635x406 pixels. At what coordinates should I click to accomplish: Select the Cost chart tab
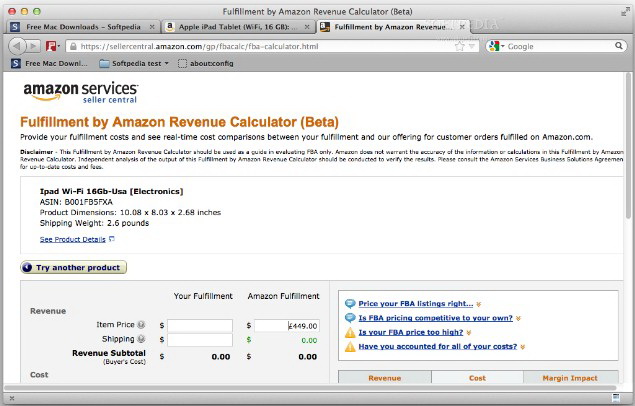(477, 377)
